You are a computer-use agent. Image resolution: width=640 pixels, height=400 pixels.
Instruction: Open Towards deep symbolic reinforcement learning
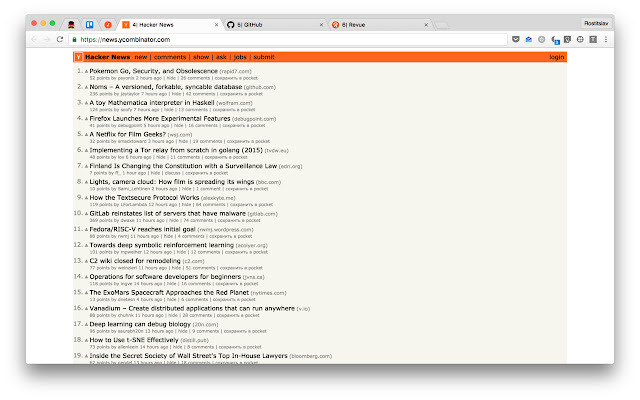(162, 245)
